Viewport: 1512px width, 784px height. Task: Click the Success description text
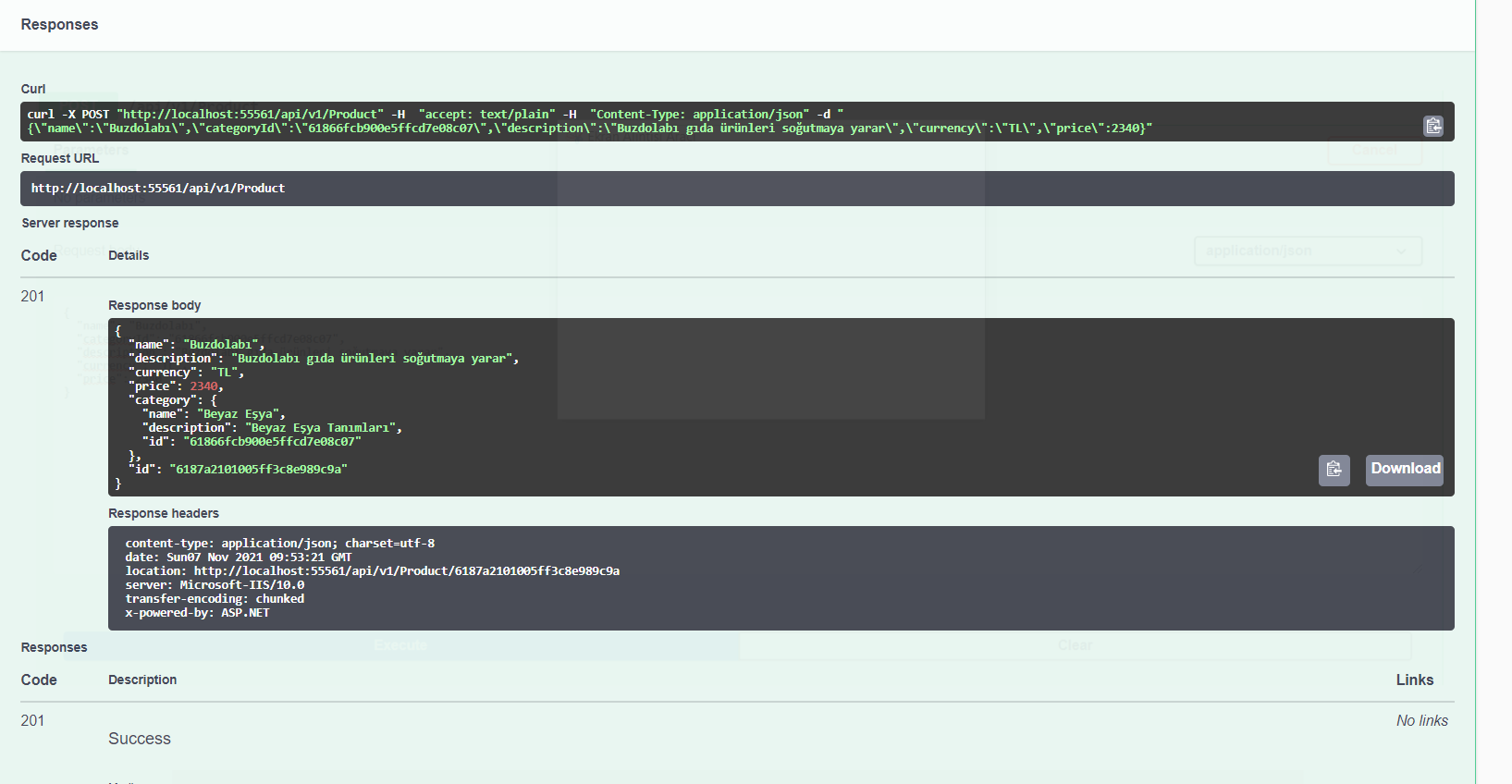tap(140, 739)
